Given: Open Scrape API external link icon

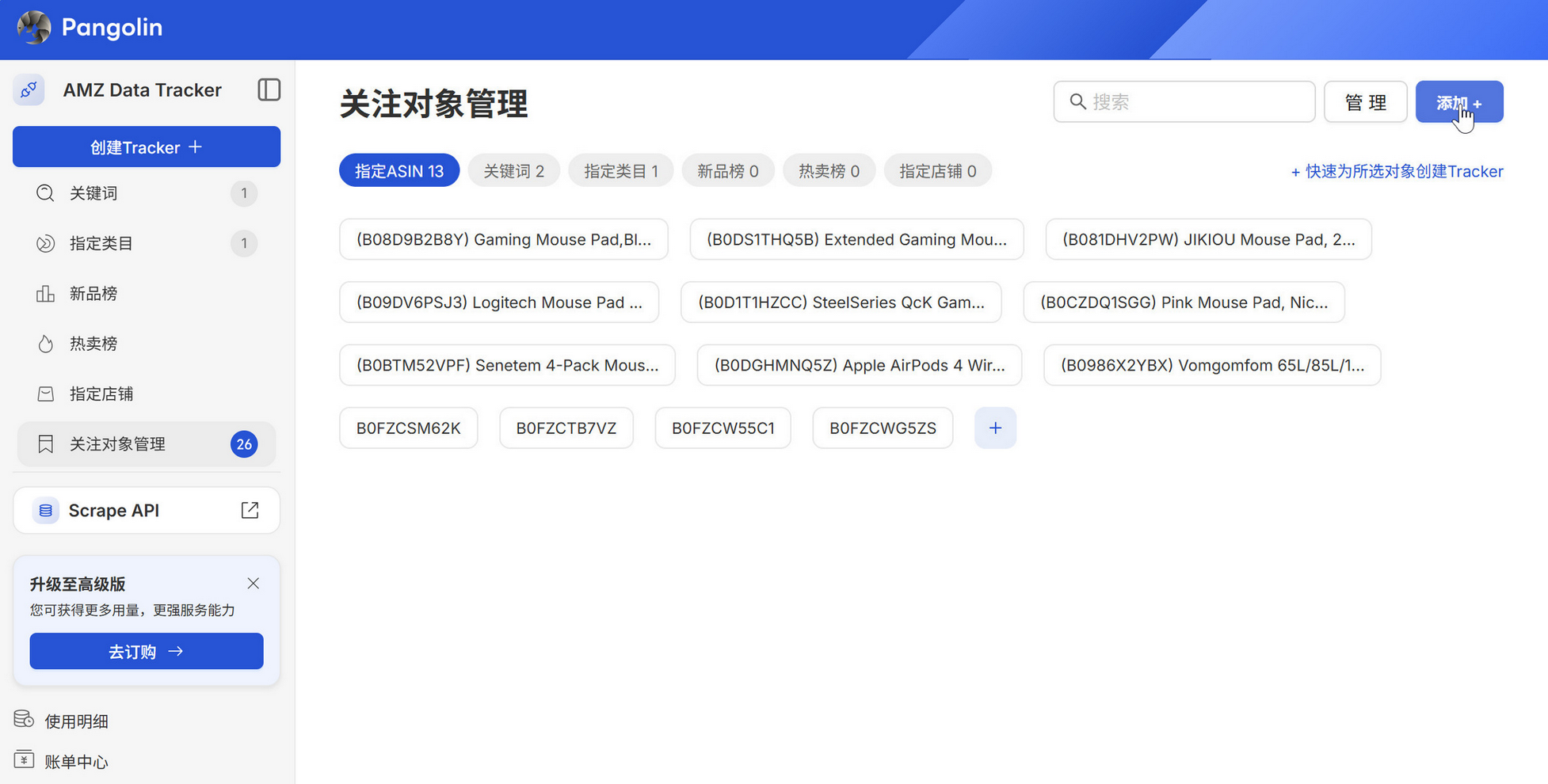Looking at the screenshot, I should tap(250, 510).
